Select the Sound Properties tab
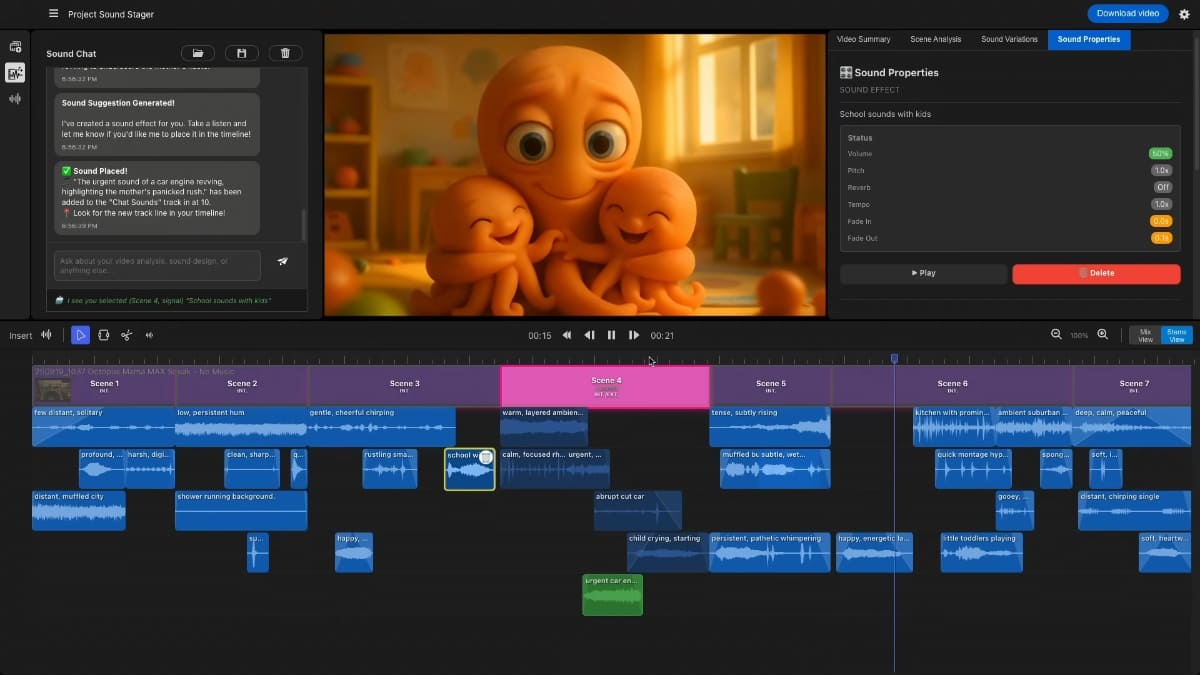The image size is (1200, 675). [x=1089, y=39]
